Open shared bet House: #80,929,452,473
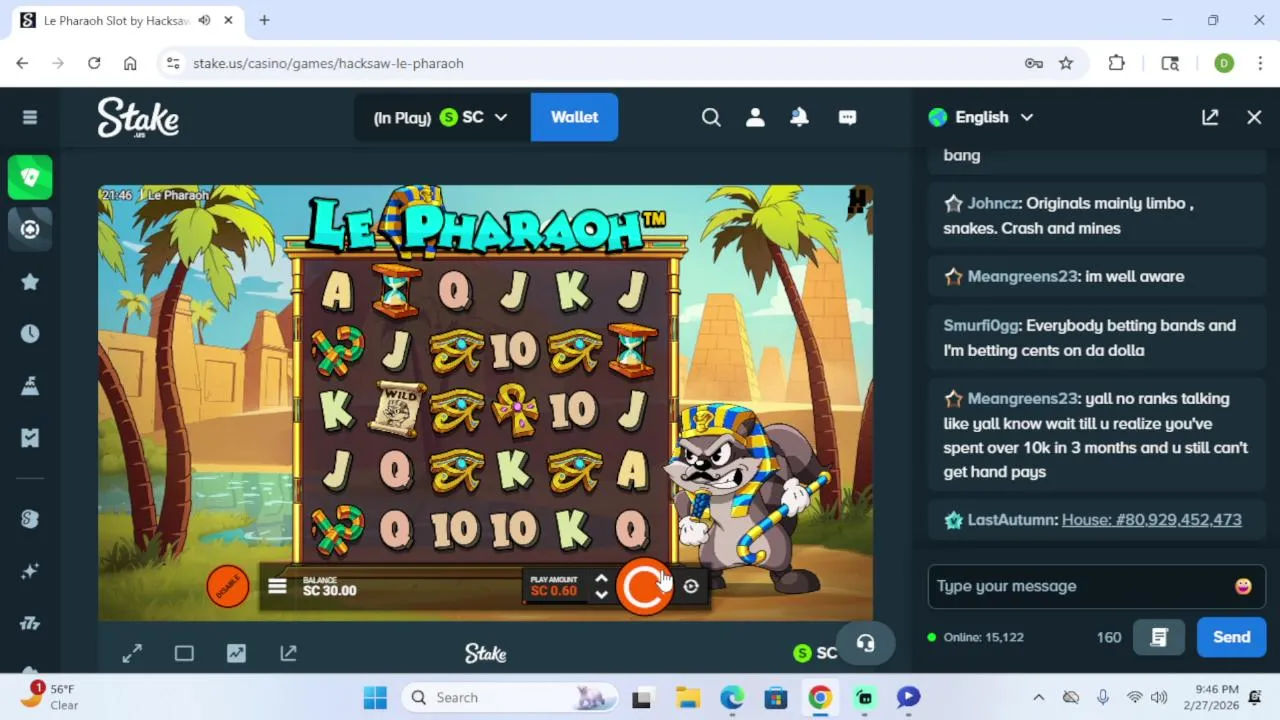 (1152, 519)
